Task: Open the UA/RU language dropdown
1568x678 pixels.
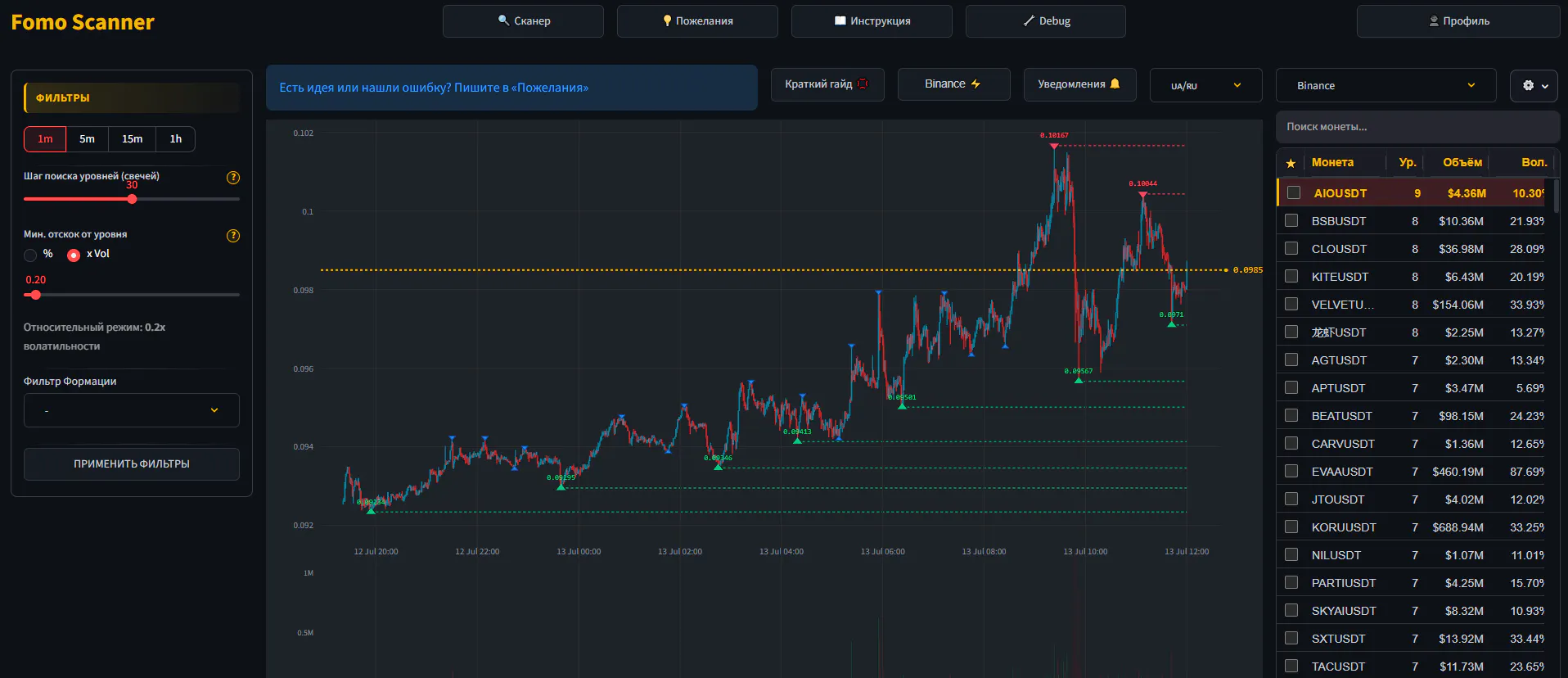Action: (1206, 85)
